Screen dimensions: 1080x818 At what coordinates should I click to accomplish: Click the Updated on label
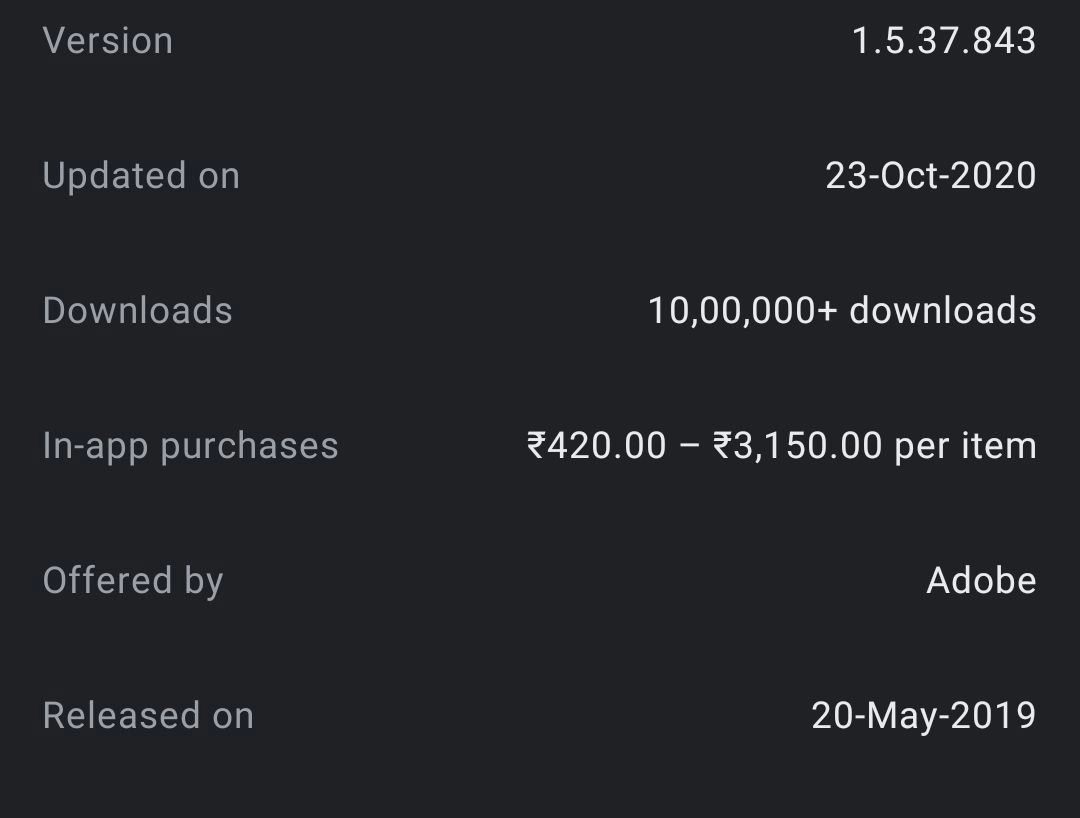pyautogui.click(x=141, y=176)
